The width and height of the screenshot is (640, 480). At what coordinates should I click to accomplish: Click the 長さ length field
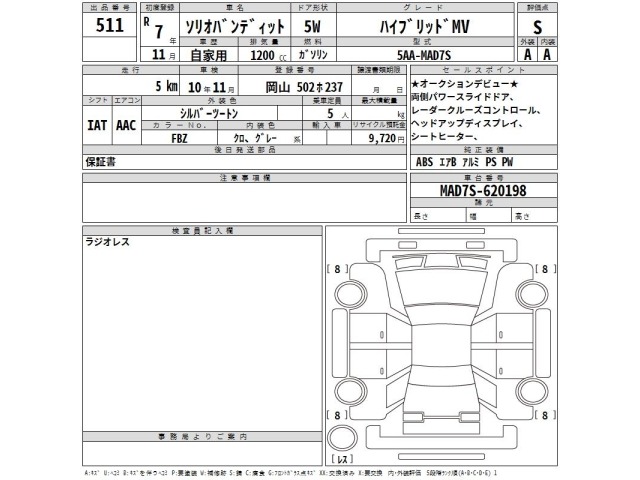[x=438, y=216]
